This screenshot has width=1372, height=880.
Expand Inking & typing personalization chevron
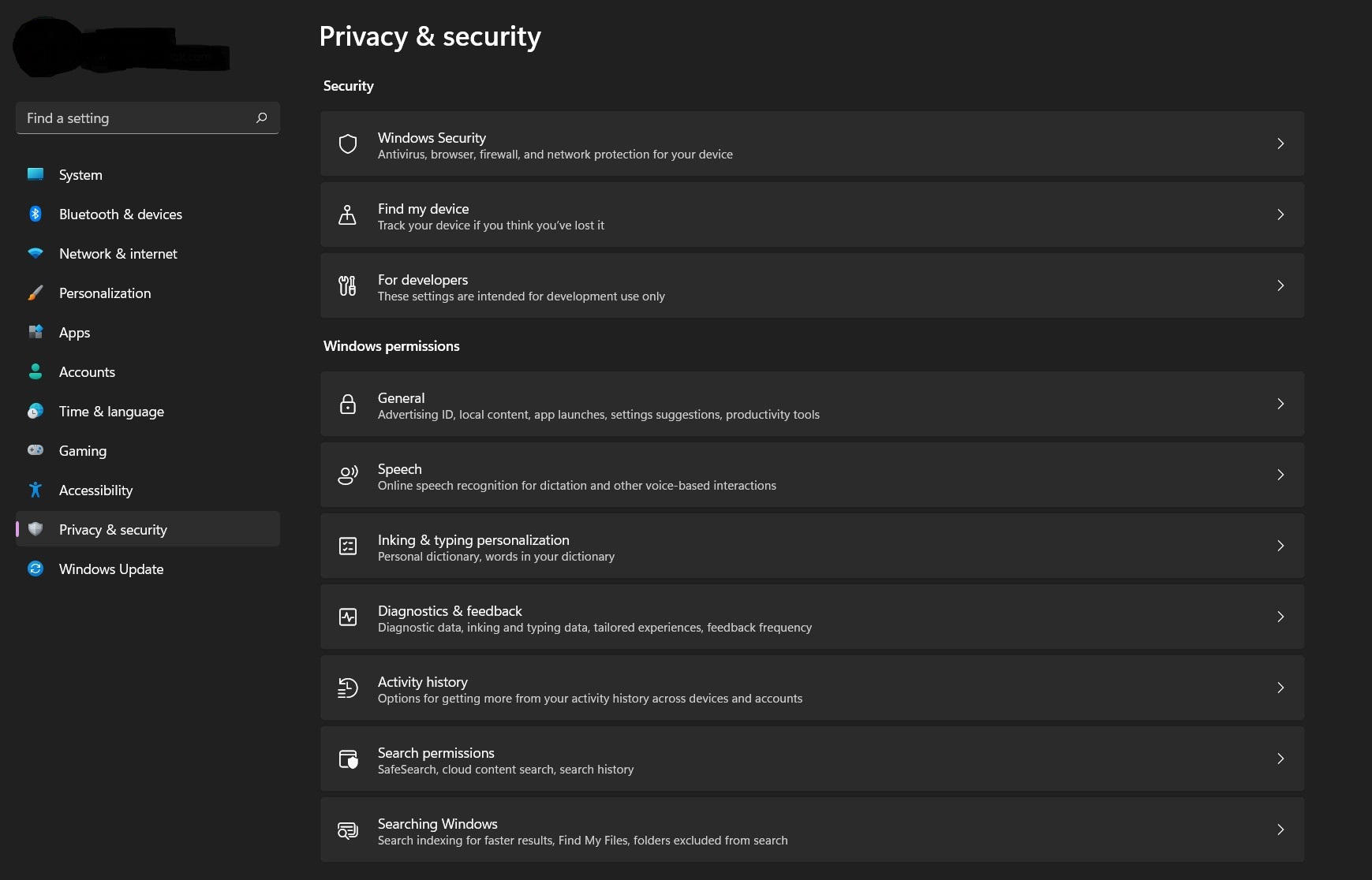coord(1280,546)
